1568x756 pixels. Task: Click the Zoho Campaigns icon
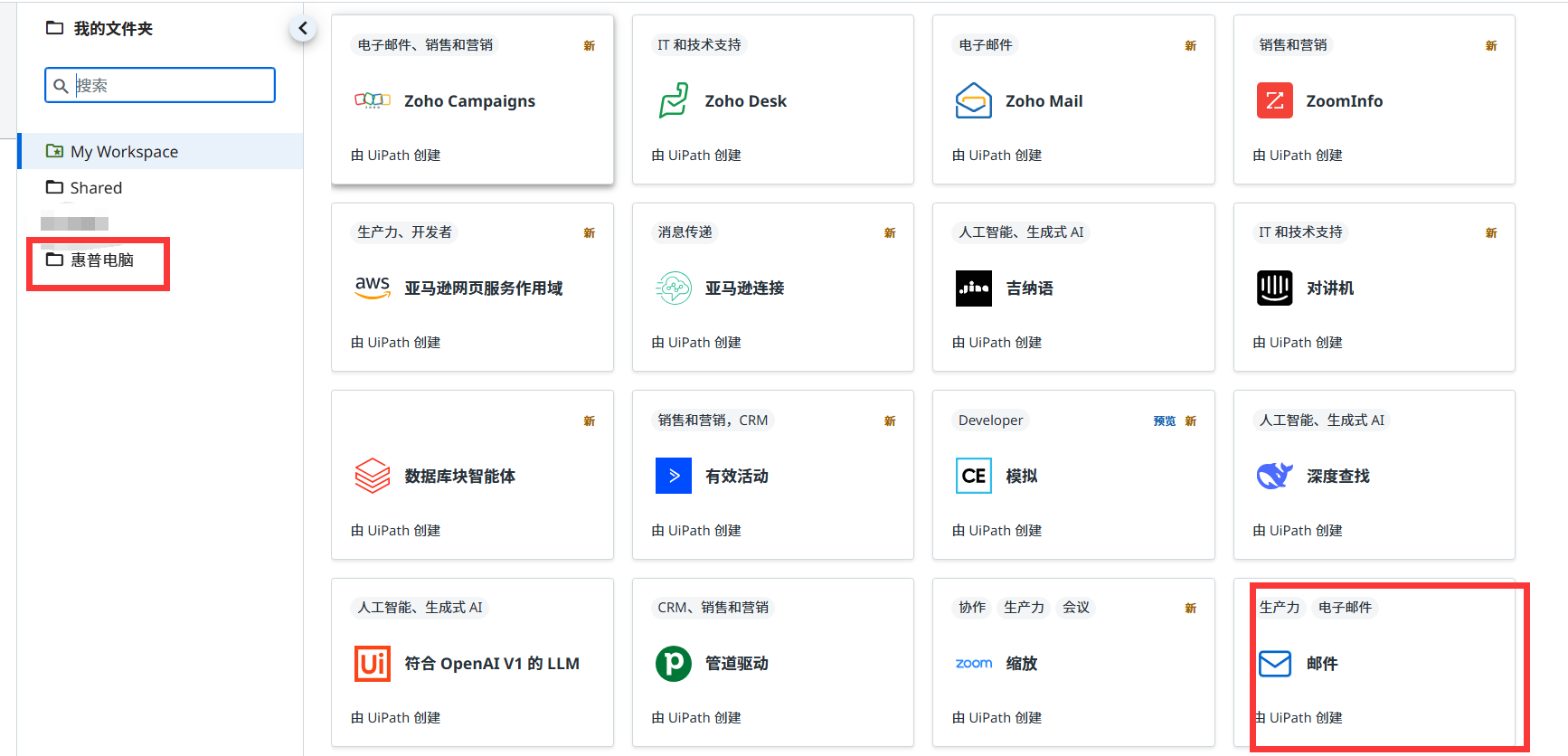point(373,100)
